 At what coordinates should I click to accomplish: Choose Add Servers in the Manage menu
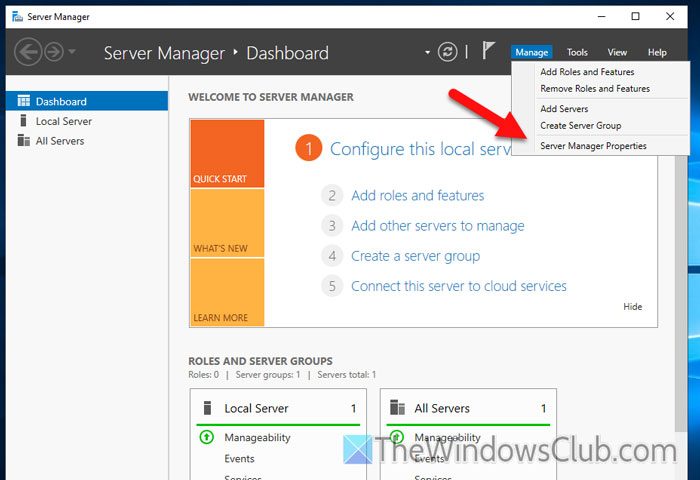600,109
